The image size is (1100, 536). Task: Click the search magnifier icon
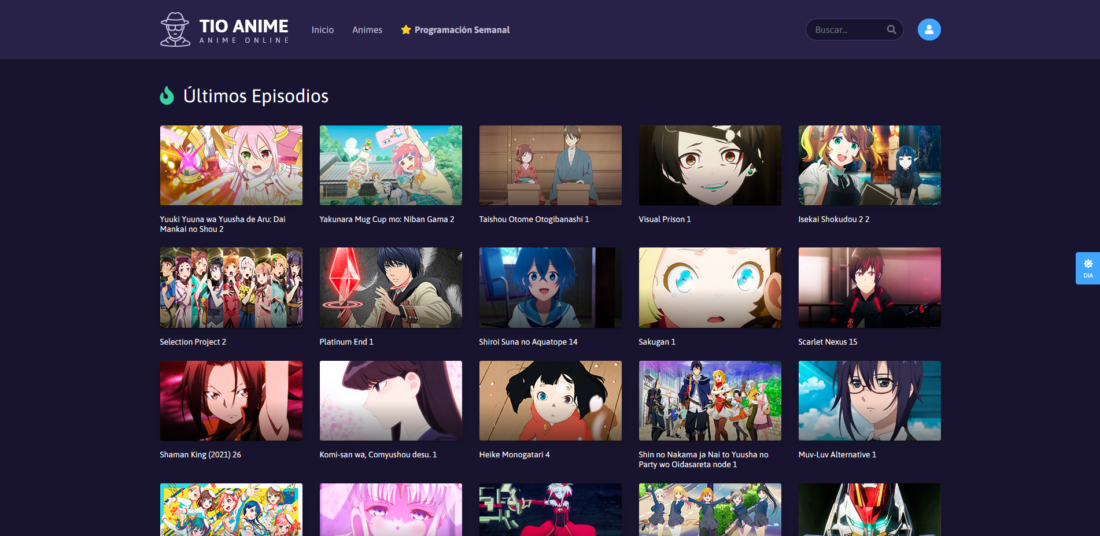[891, 29]
